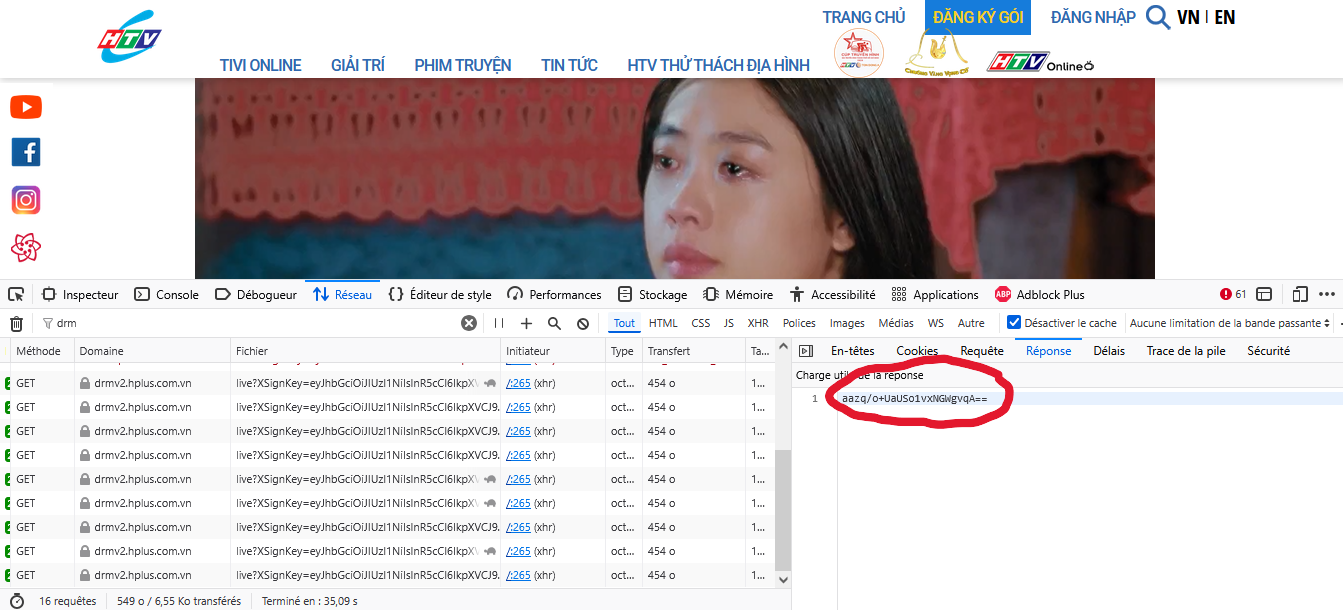Open the Stockage tab
Image resolution: width=1343 pixels, height=610 pixels.
(x=653, y=294)
